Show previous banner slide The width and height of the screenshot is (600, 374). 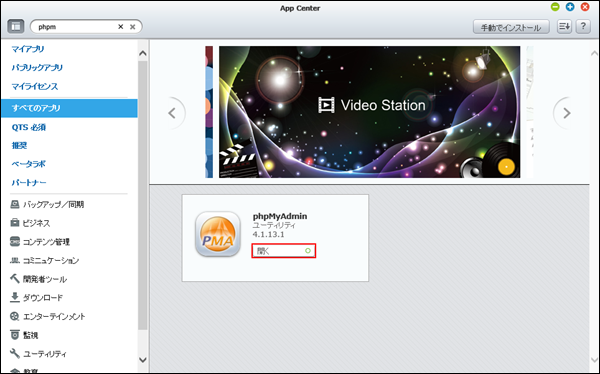tap(172, 113)
